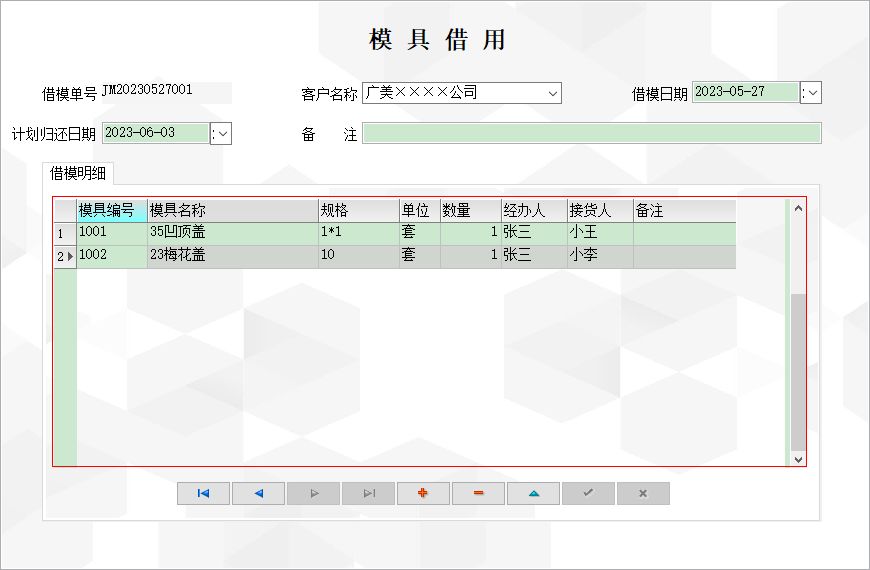Click 小王 in the 接货人 column
The width and height of the screenshot is (870, 570).
pyautogui.click(x=600, y=234)
